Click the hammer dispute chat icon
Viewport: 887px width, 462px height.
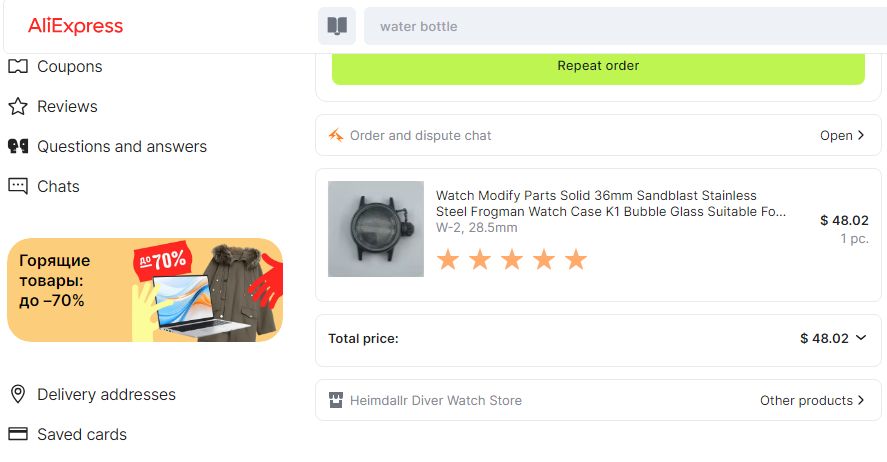(x=336, y=135)
